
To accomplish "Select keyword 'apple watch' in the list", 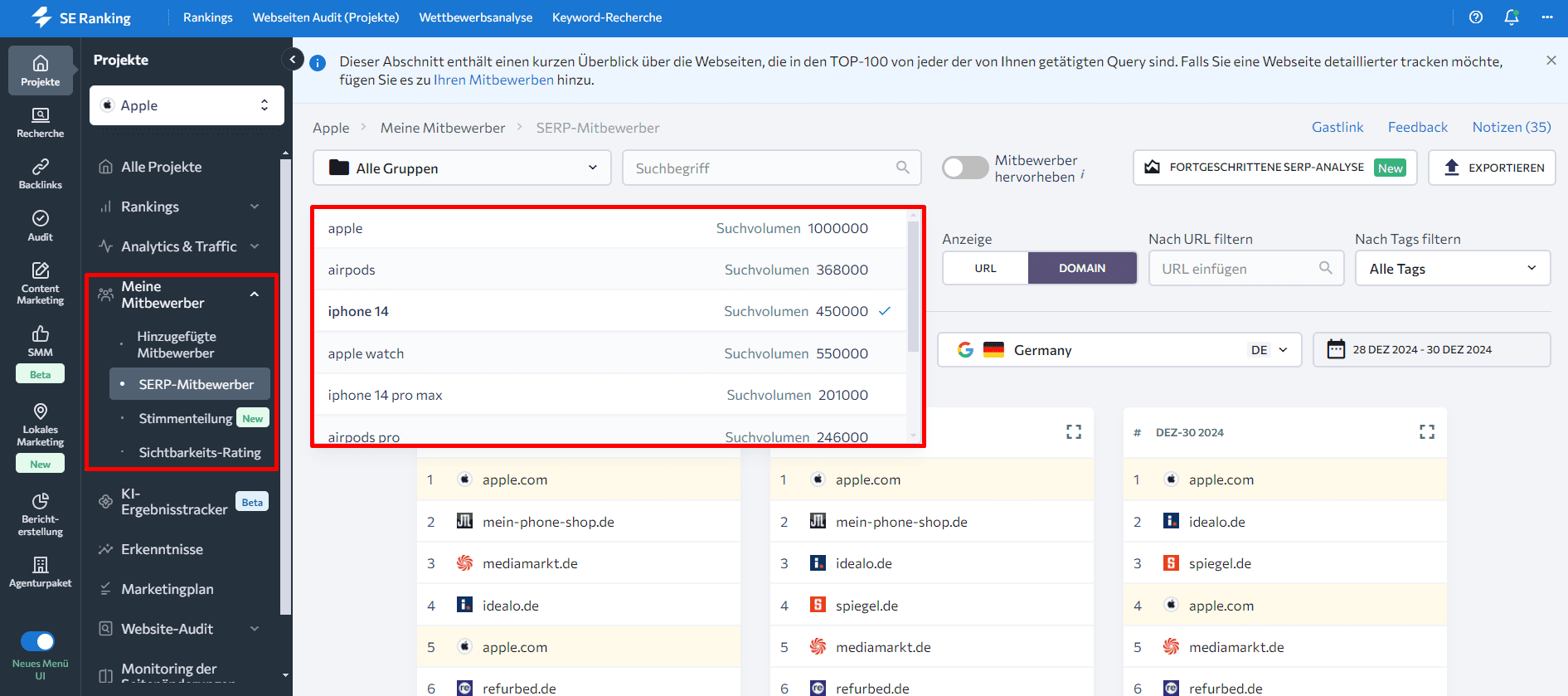I will [609, 353].
